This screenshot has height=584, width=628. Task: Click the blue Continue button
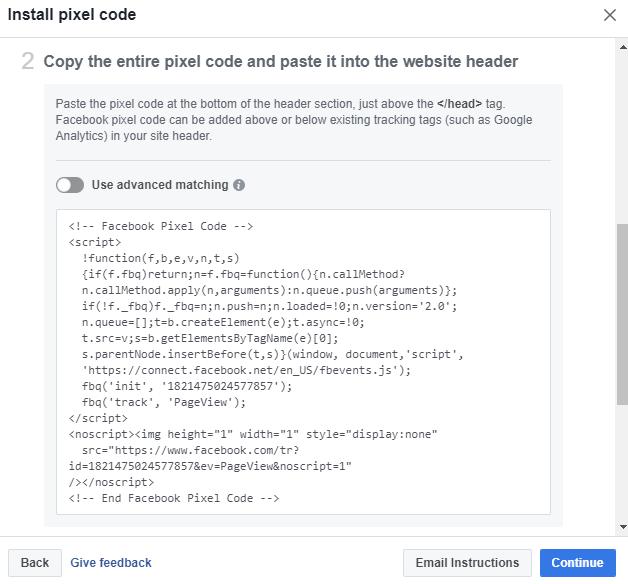[x=578, y=563]
